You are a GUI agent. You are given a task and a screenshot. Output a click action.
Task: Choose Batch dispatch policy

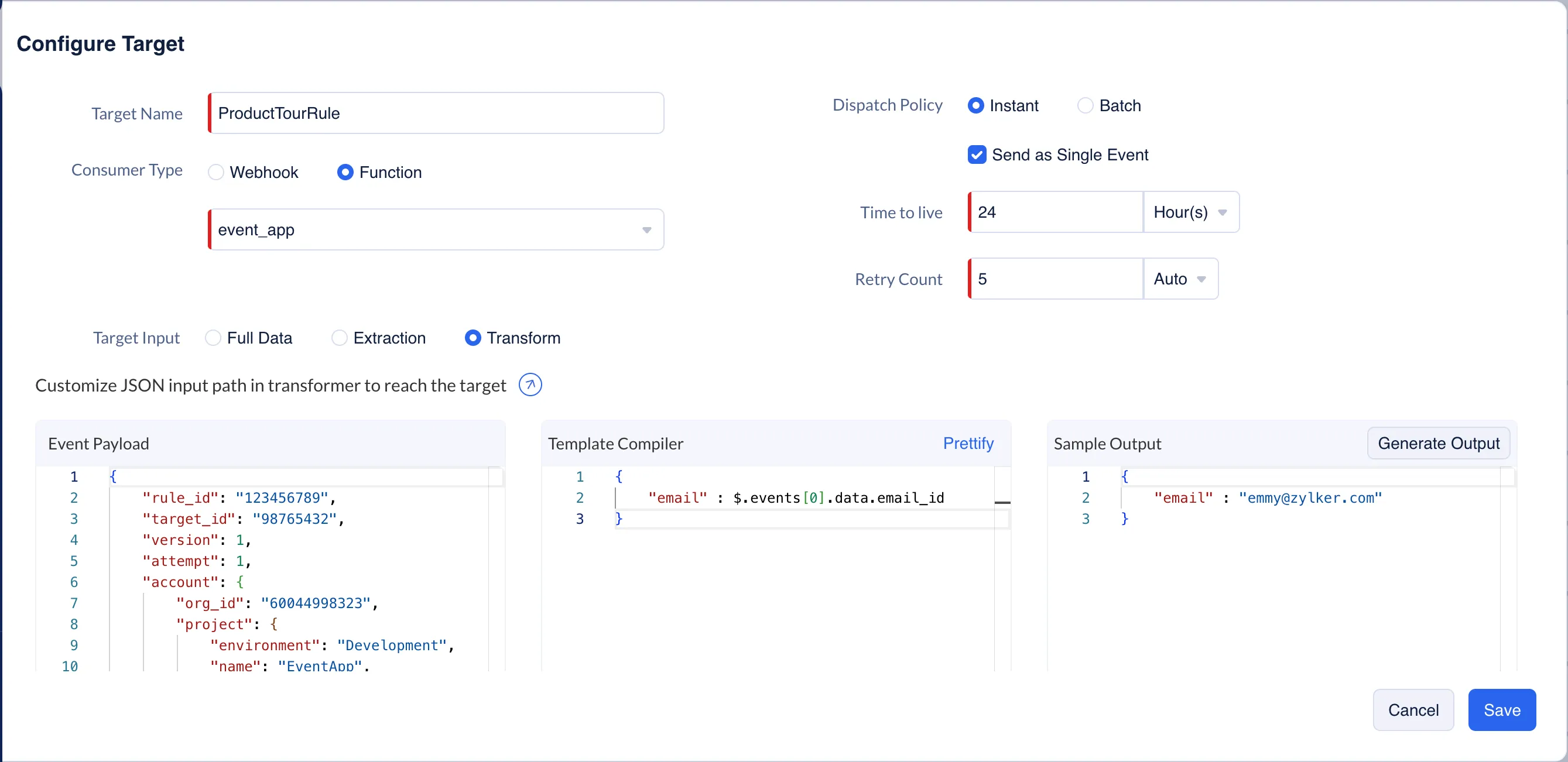coord(1085,106)
